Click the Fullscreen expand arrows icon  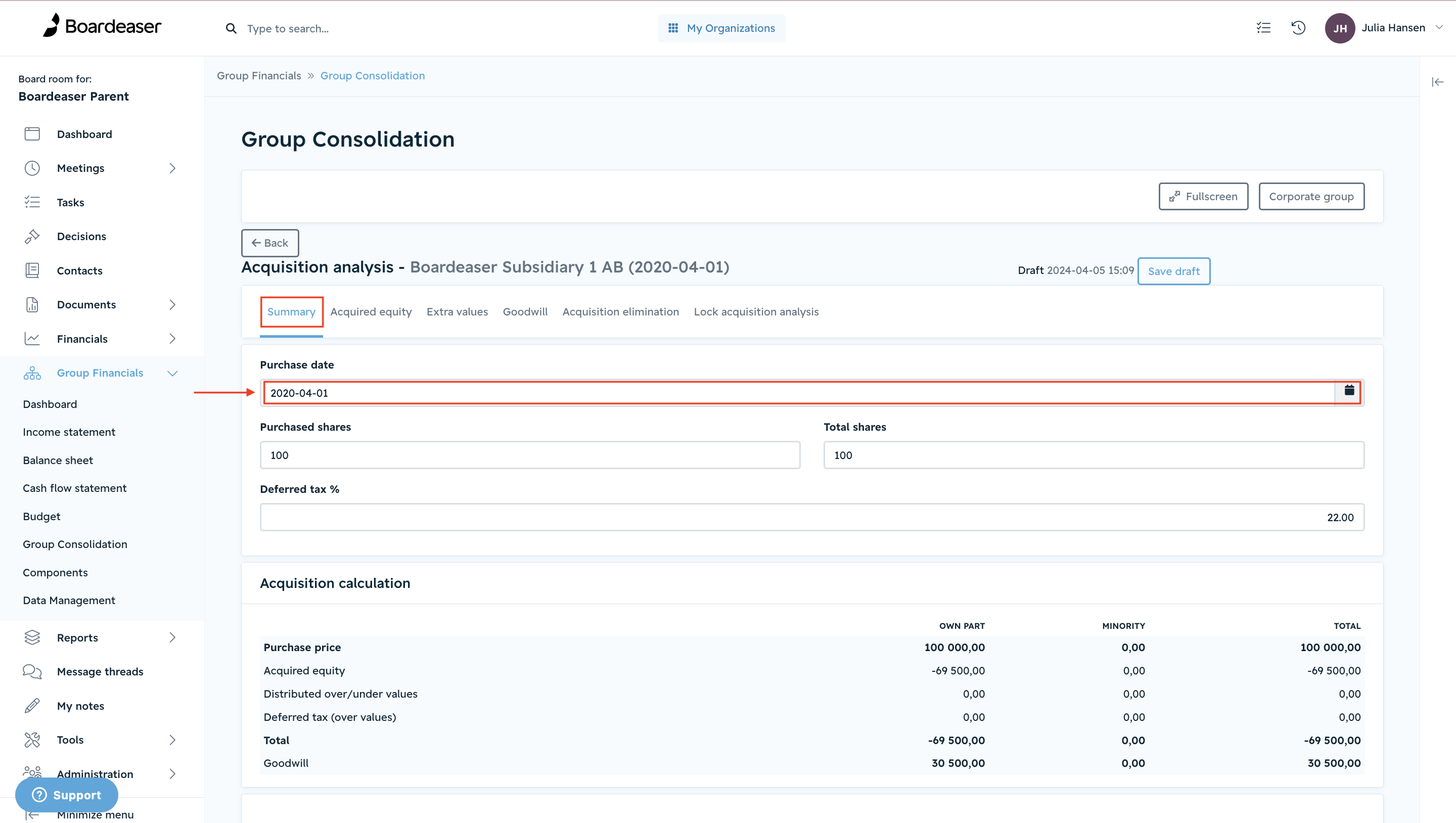[x=1174, y=196]
